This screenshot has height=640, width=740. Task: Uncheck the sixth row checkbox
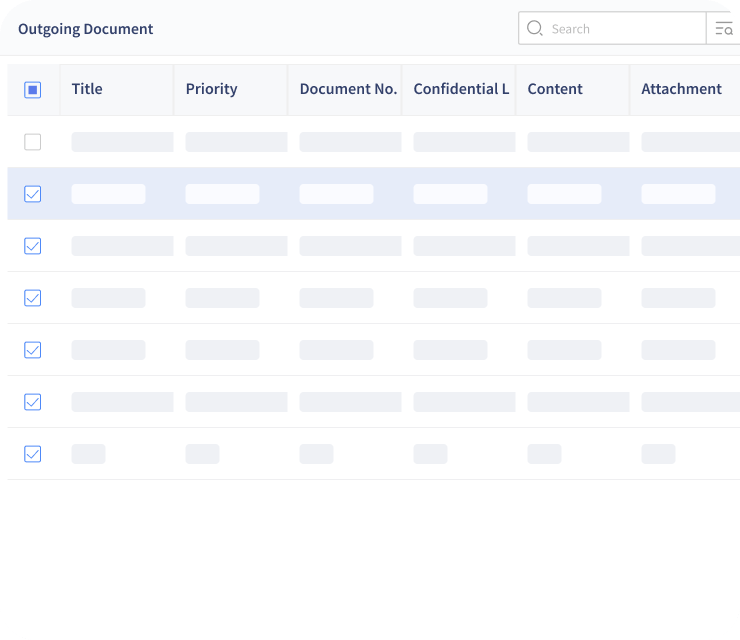[x=33, y=402]
